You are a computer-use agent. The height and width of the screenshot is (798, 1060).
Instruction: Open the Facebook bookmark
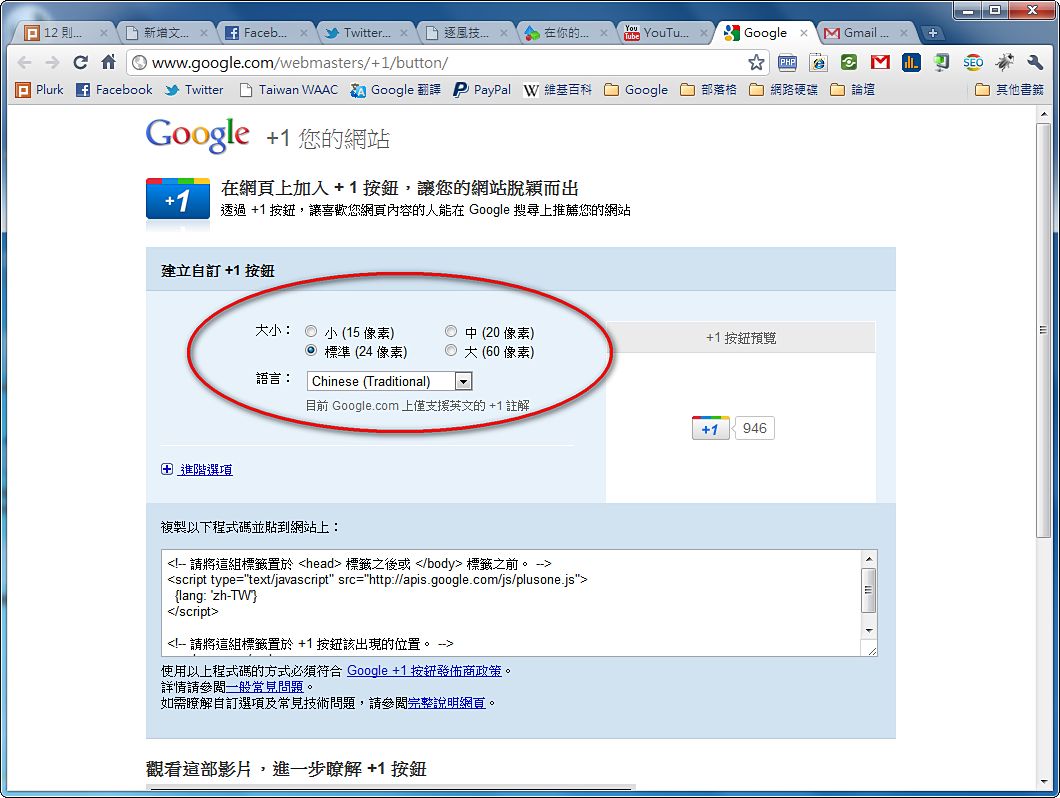(x=114, y=90)
